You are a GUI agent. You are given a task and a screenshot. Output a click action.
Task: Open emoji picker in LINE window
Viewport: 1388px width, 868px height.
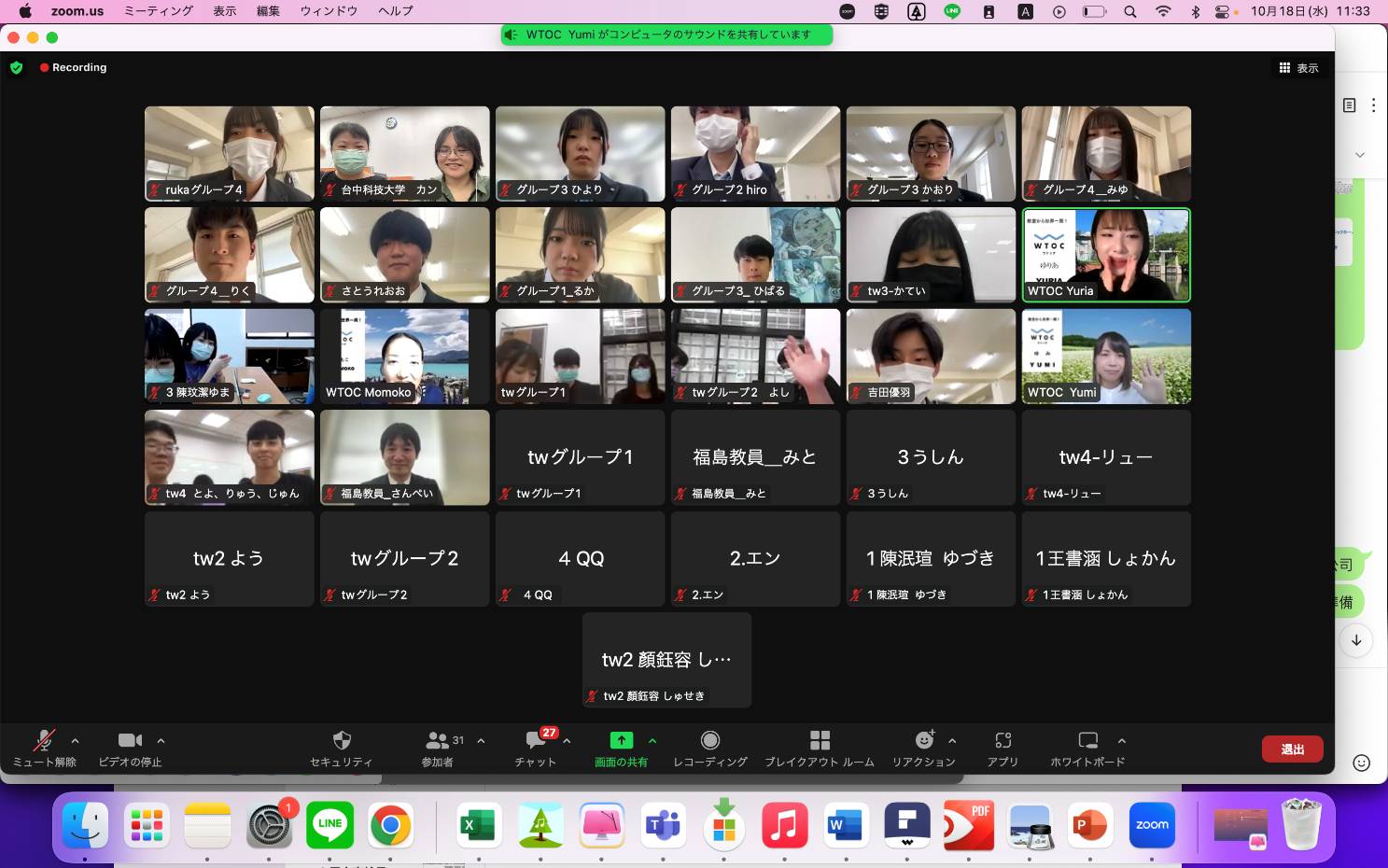[x=1362, y=763]
